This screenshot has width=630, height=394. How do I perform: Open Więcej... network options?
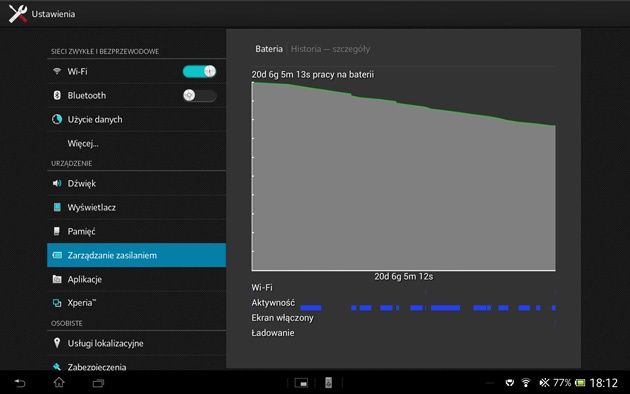[137, 143]
